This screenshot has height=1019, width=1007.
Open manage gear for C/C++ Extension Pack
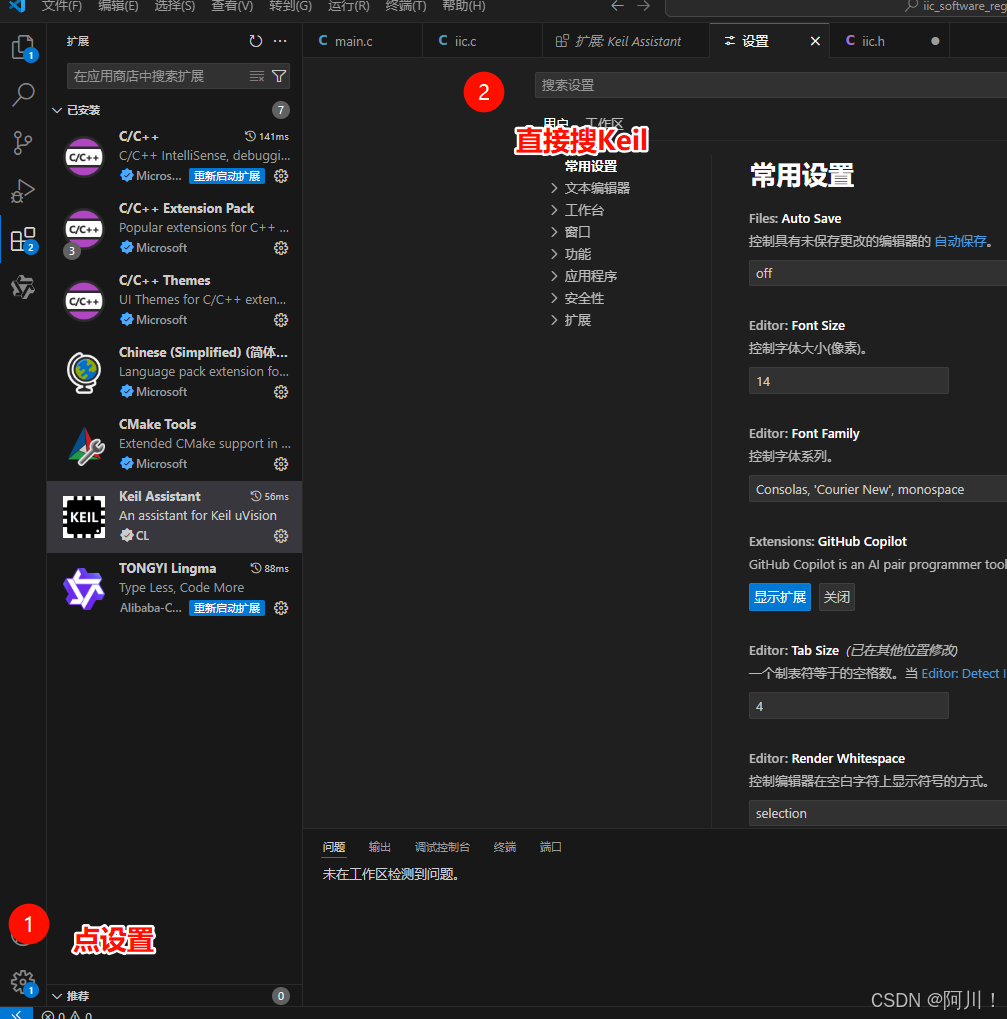(x=281, y=248)
